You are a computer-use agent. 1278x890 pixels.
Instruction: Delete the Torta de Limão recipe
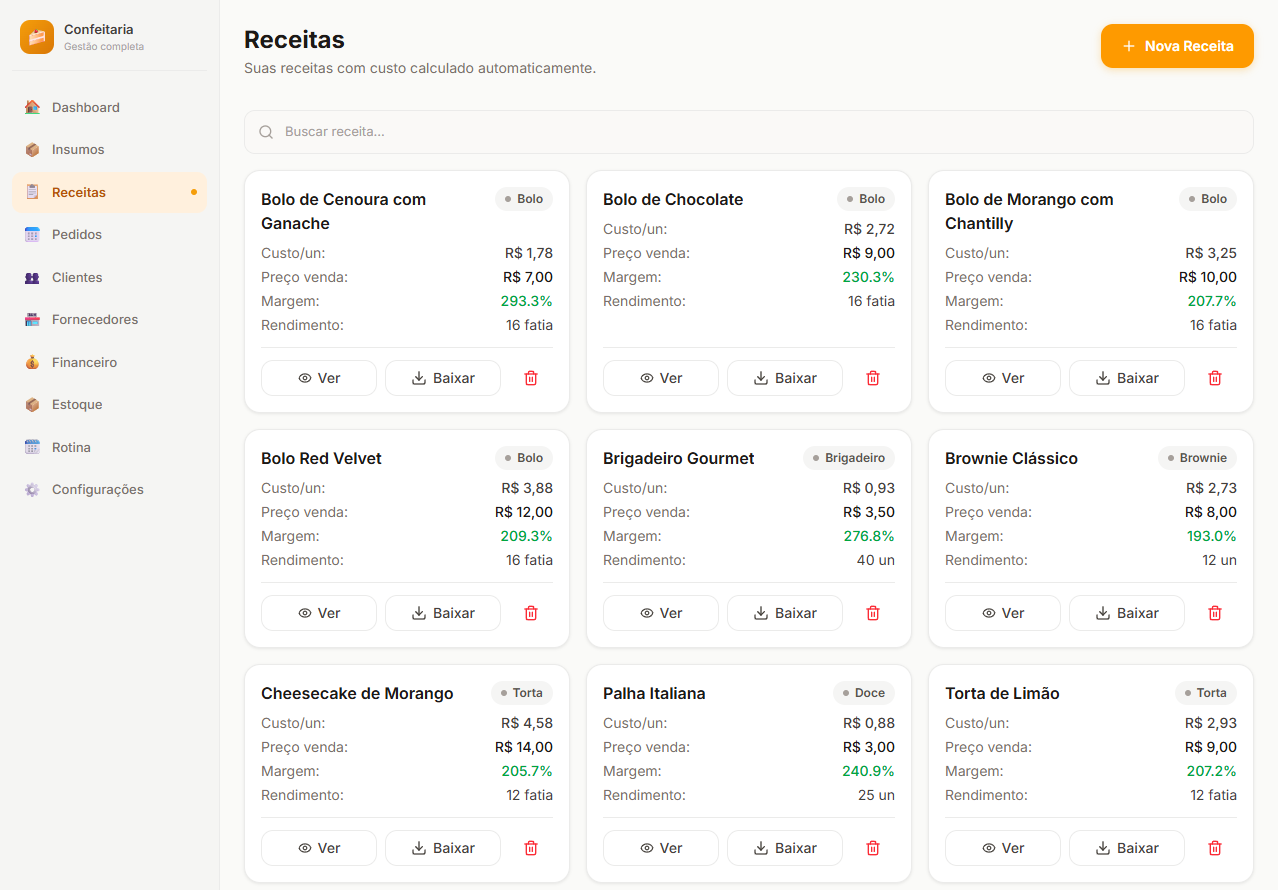pos(1215,848)
